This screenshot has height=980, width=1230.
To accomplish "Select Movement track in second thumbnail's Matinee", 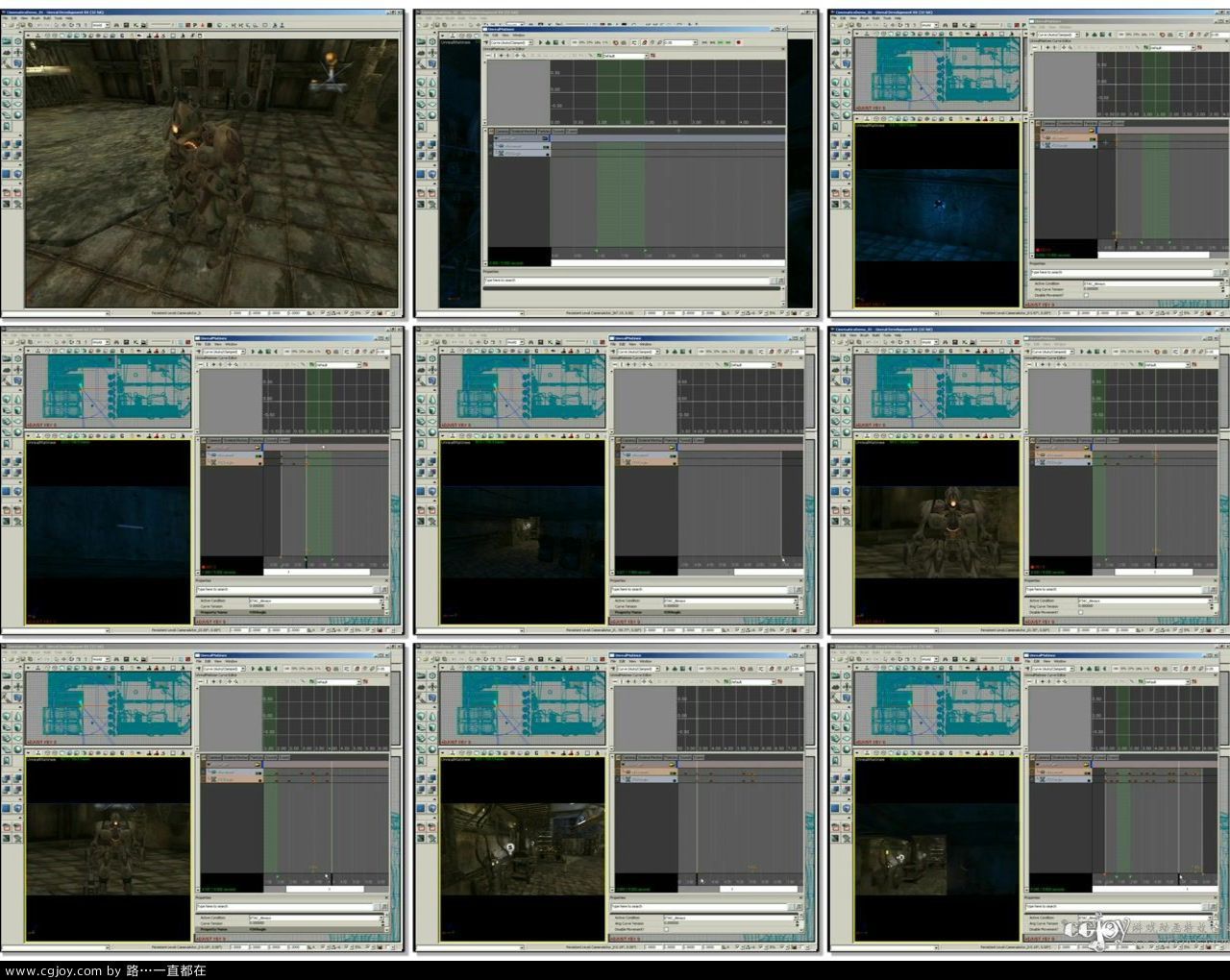I will click(522, 146).
